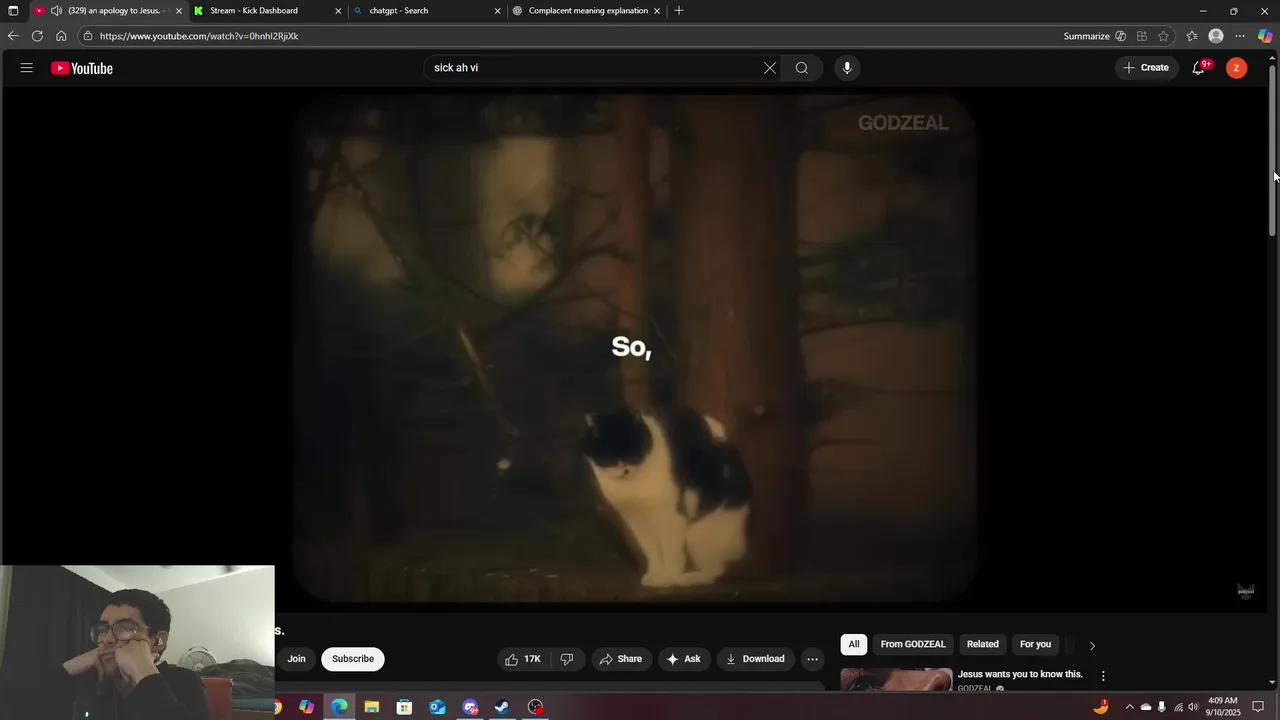The height and width of the screenshot is (720, 1280).
Task: Start voice search with microphone
Action: (847, 68)
